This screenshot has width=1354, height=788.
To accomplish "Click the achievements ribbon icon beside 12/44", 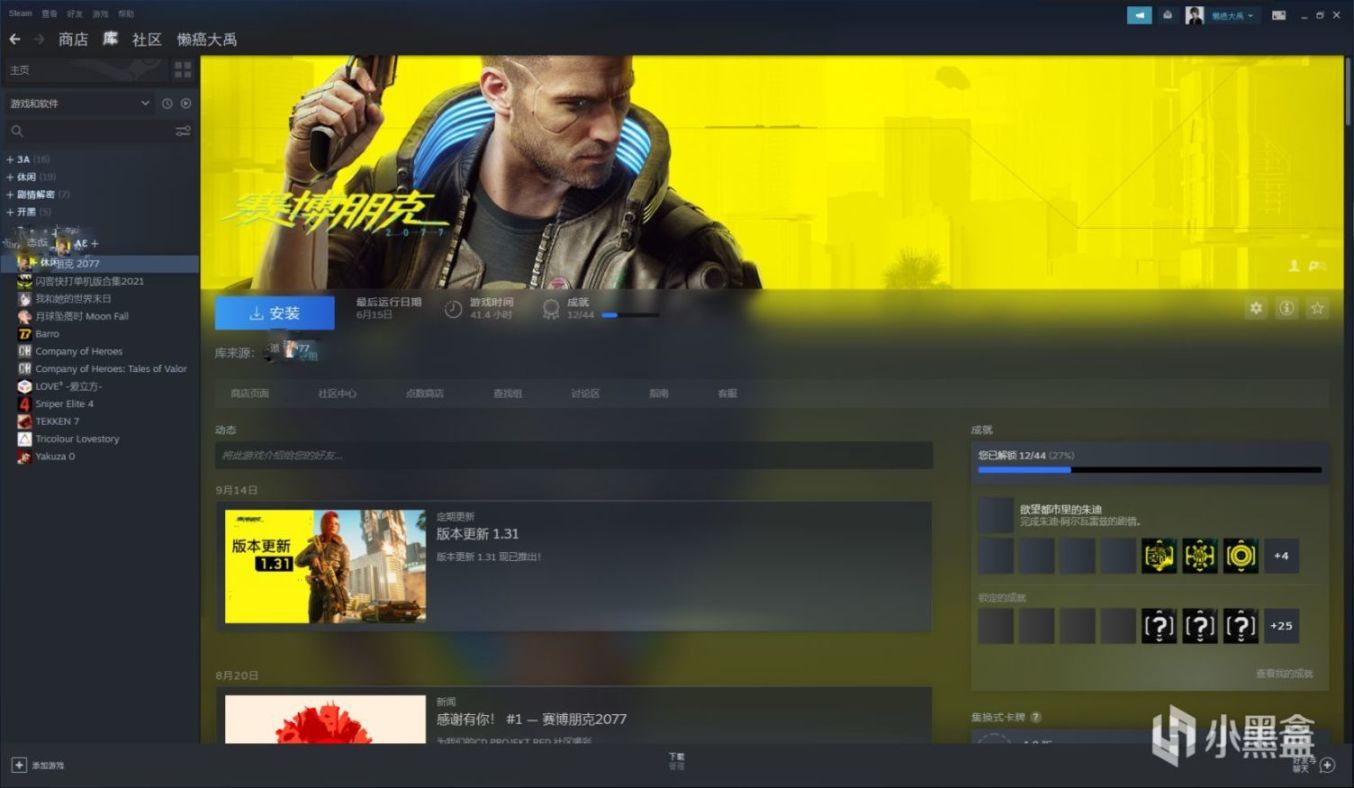I will click(551, 308).
